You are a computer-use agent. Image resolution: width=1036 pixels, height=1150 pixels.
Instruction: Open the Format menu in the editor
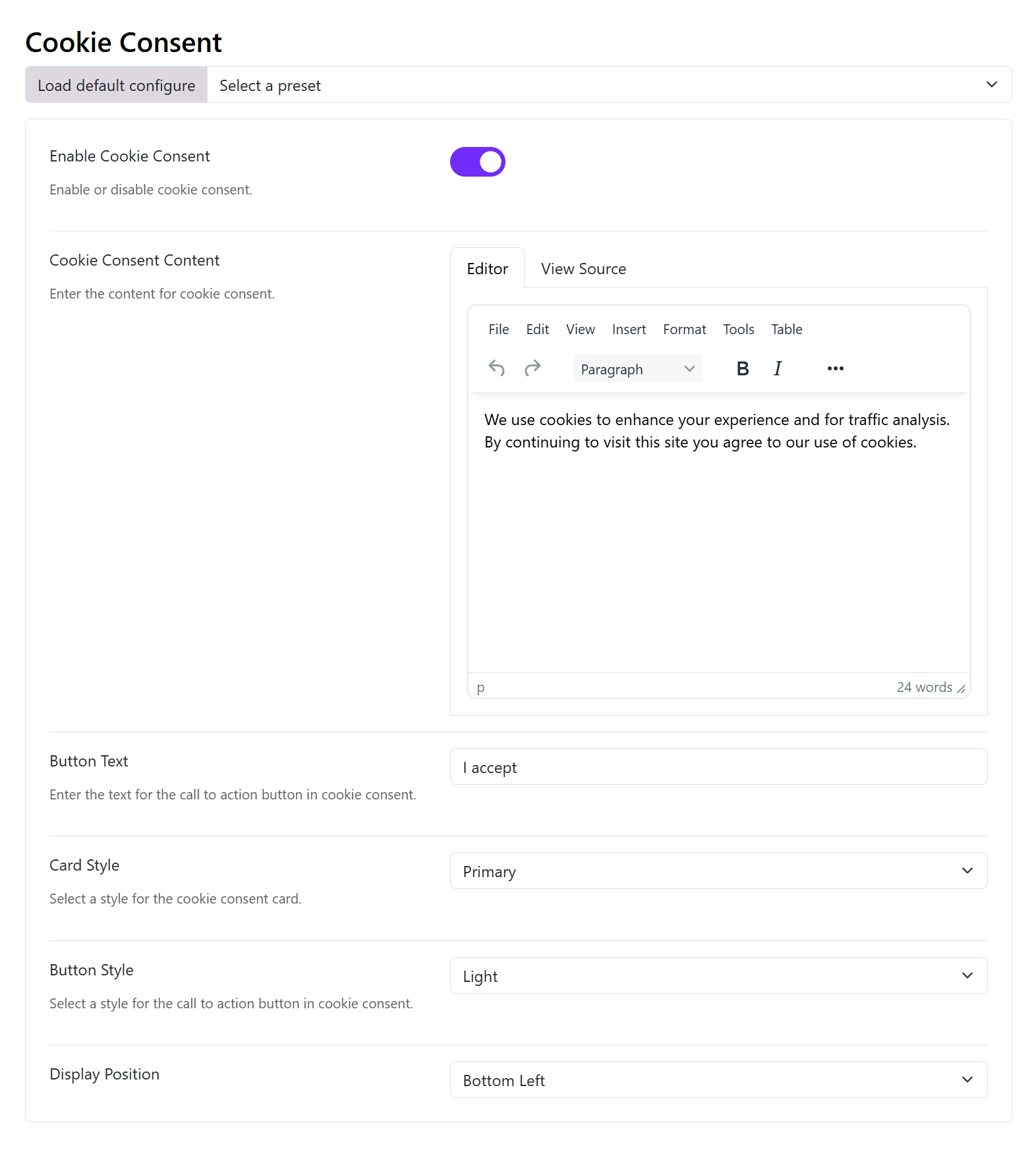[684, 330]
